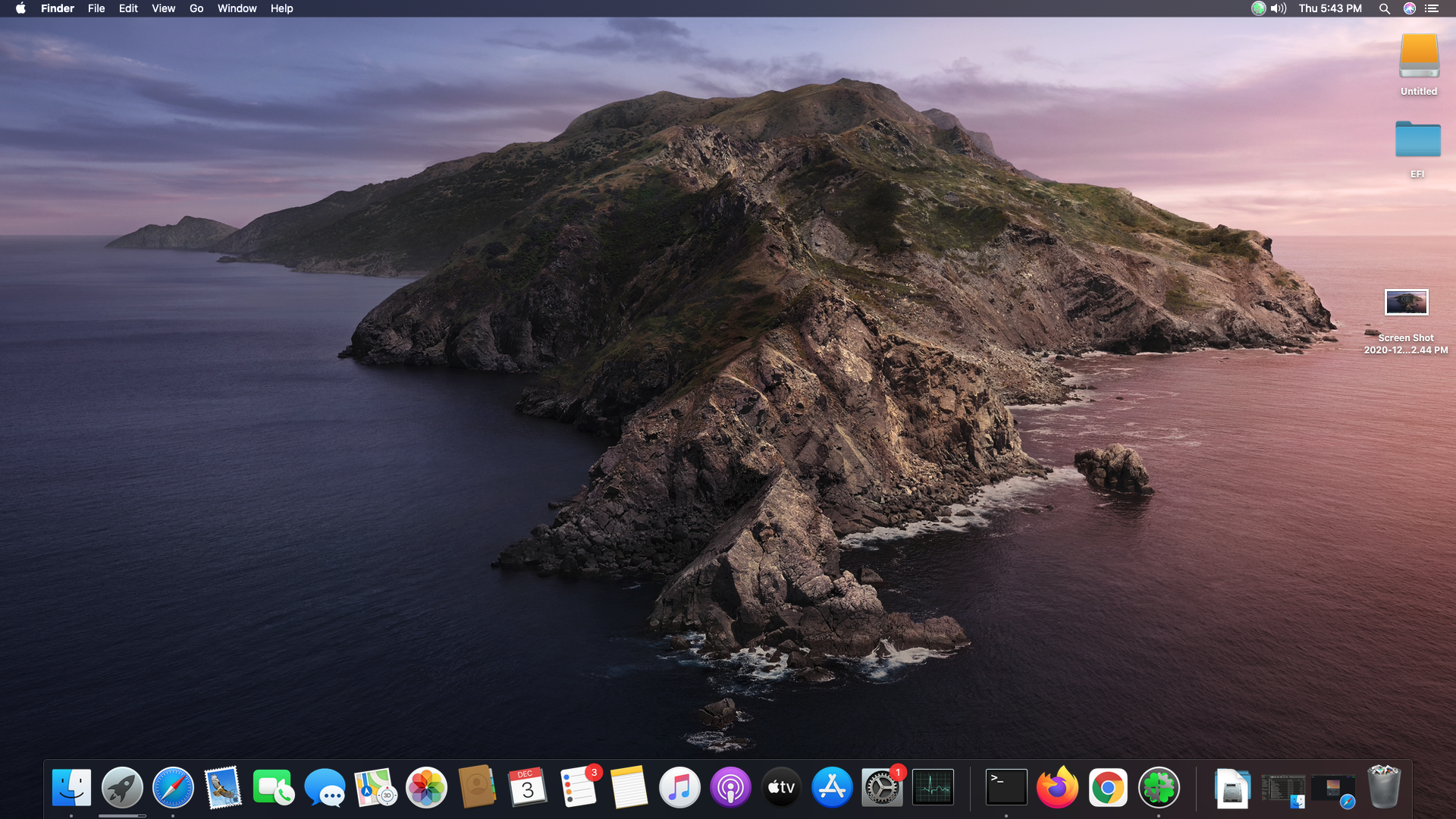Launch Firefox from the dock
Screen dimensions: 1456x819
coord(1057,788)
